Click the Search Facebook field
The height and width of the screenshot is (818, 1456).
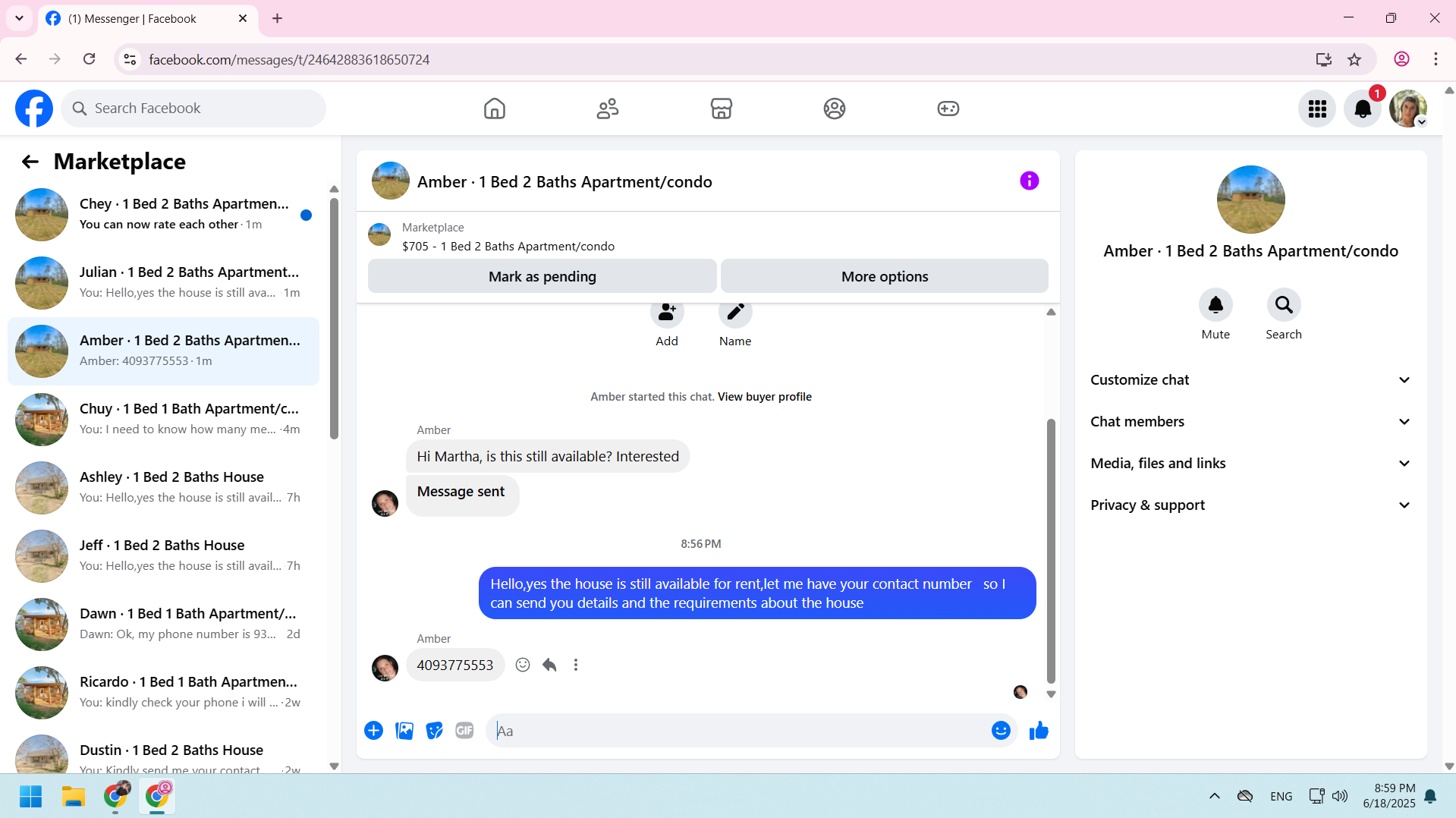click(x=193, y=109)
